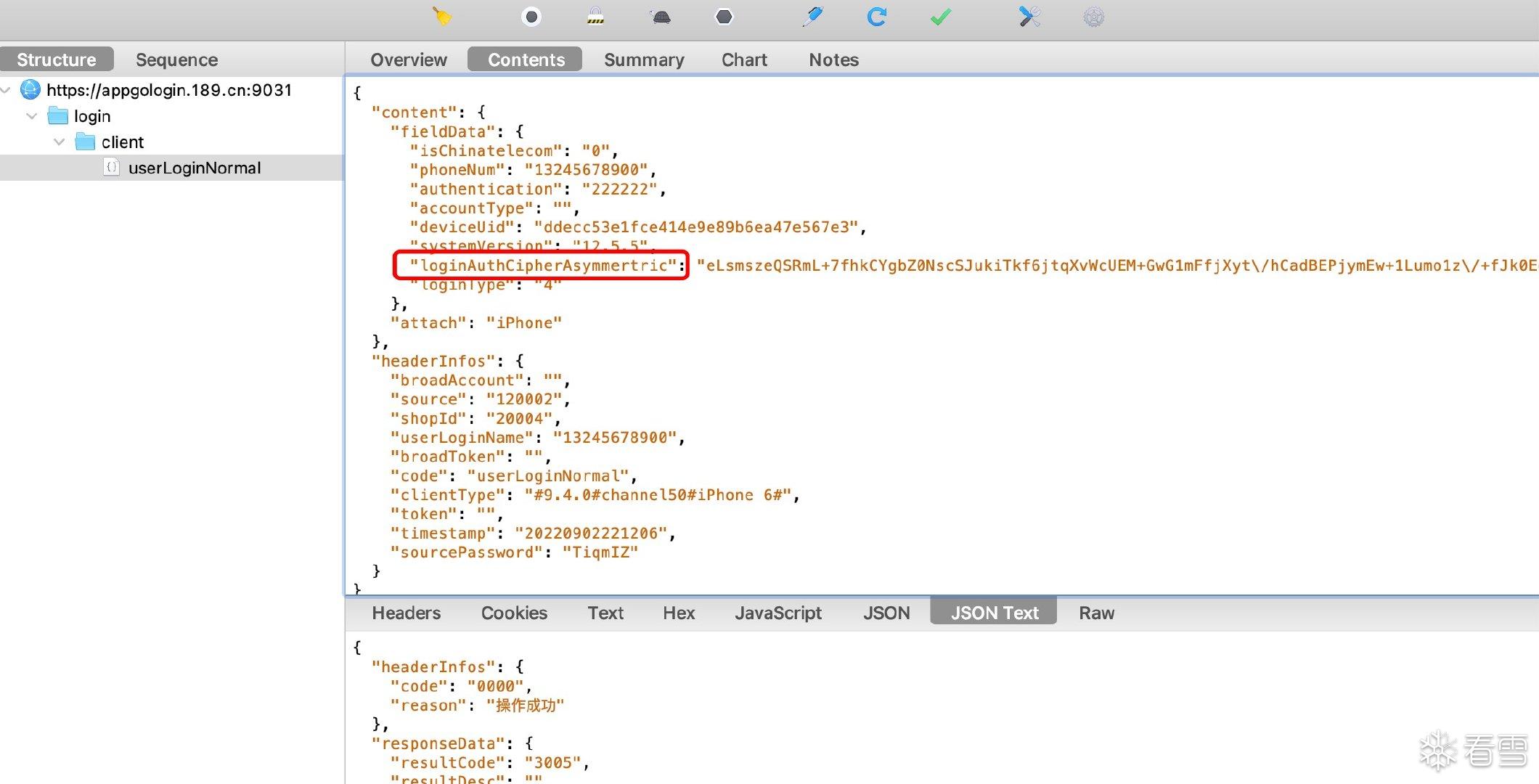Click the "isChinatelecom" line
Viewport: 1539px width, 784px height.
[x=513, y=151]
